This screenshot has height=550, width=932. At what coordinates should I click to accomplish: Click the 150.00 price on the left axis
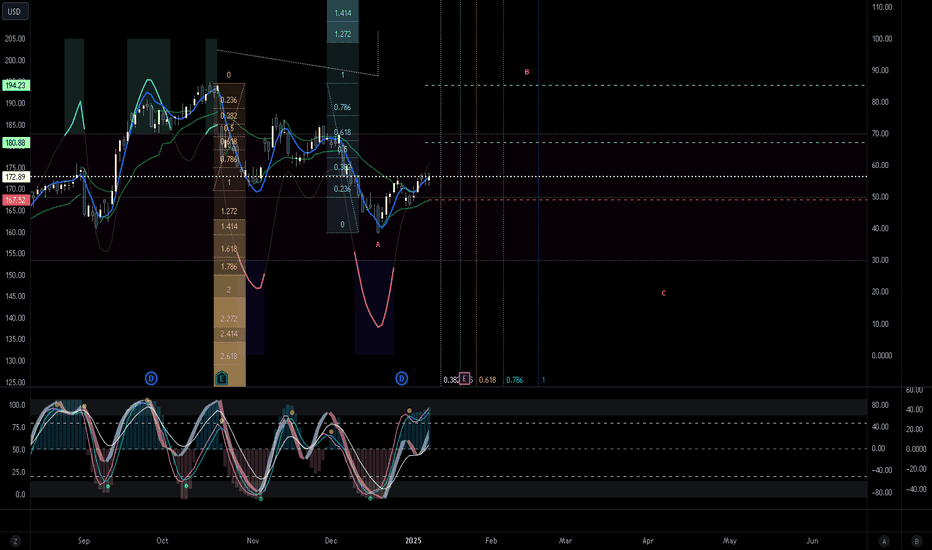point(15,275)
